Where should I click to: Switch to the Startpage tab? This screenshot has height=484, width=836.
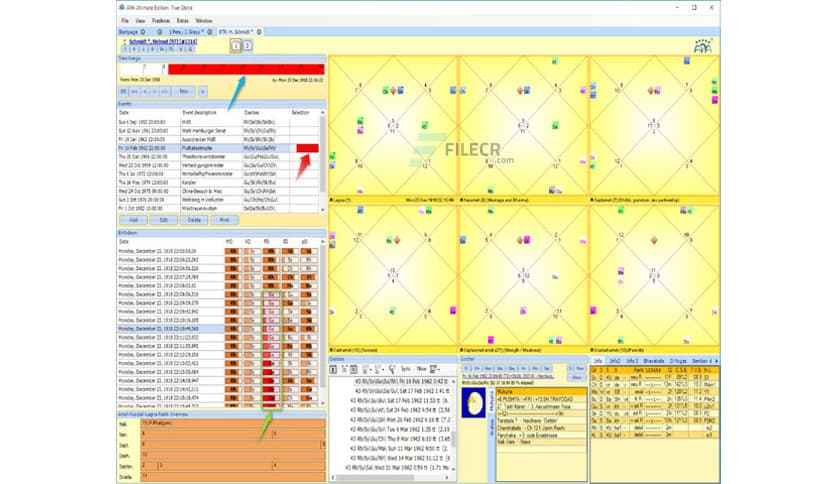coord(128,32)
